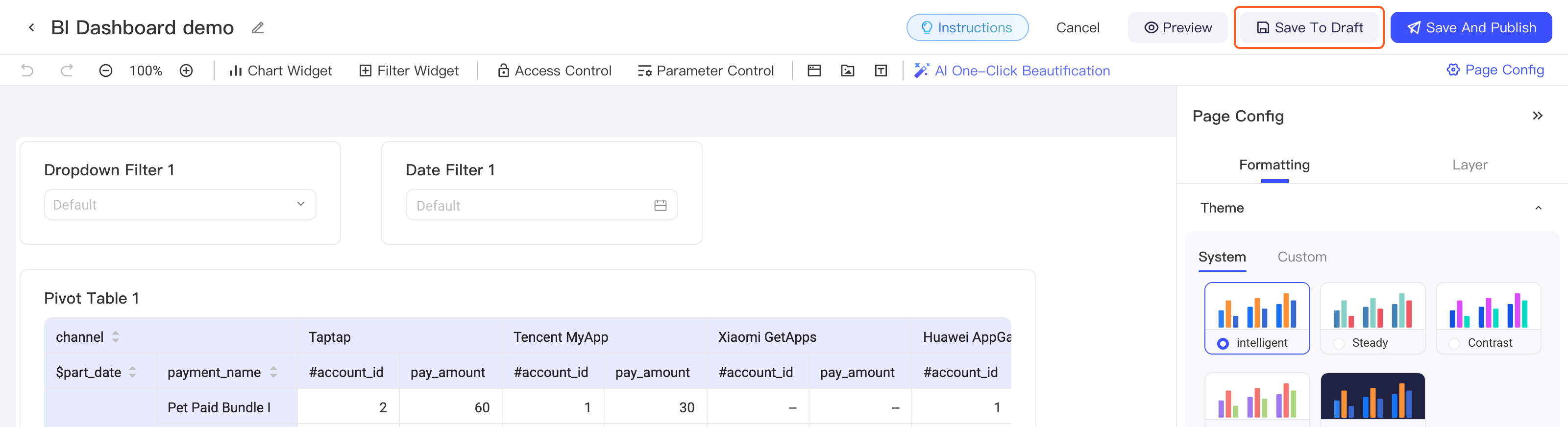Image resolution: width=1568 pixels, height=427 pixels.
Task: Add a Filter Widget
Action: point(409,71)
